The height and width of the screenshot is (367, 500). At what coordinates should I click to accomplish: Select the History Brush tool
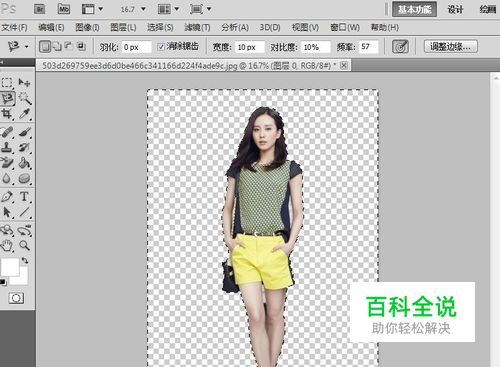coord(24,147)
